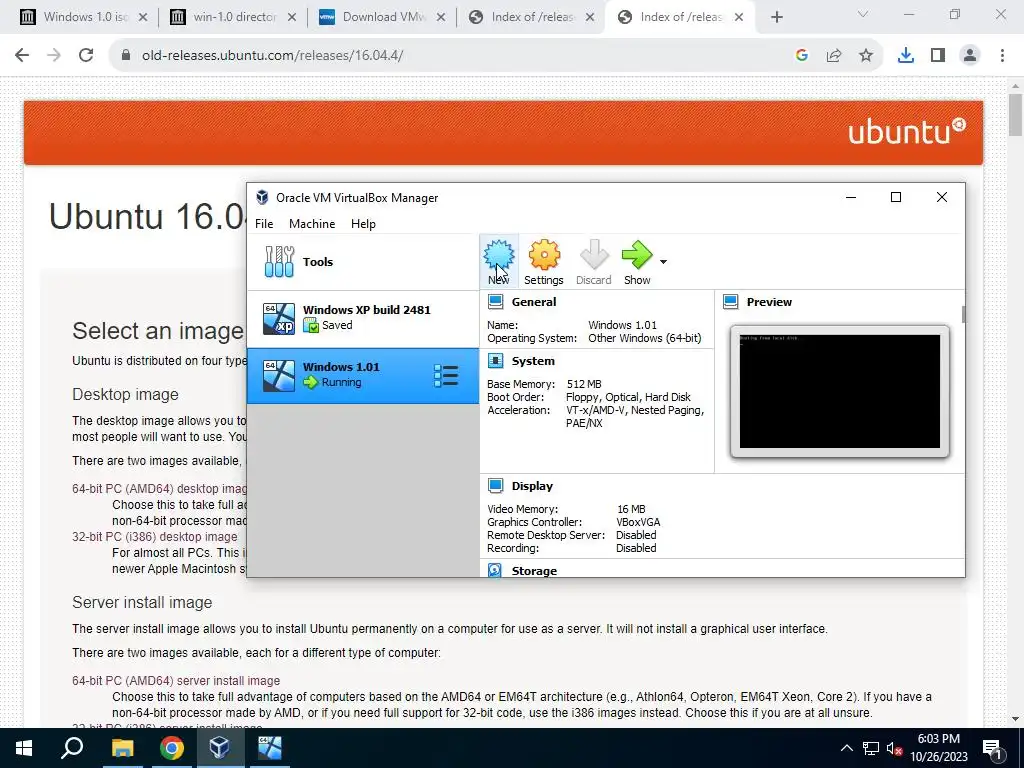The height and width of the screenshot is (768, 1024).
Task: Toggle Chrome side panel icon
Action: click(938, 56)
